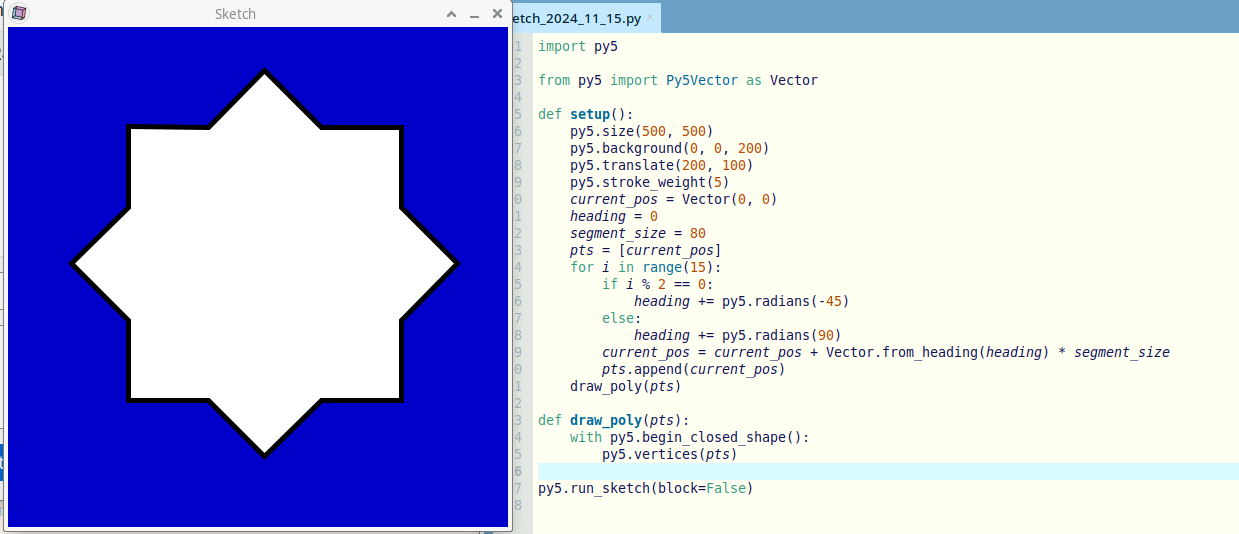The width and height of the screenshot is (1239, 534).
Task: Click the py5.vertices(pts) line
Action: [669, 454]
